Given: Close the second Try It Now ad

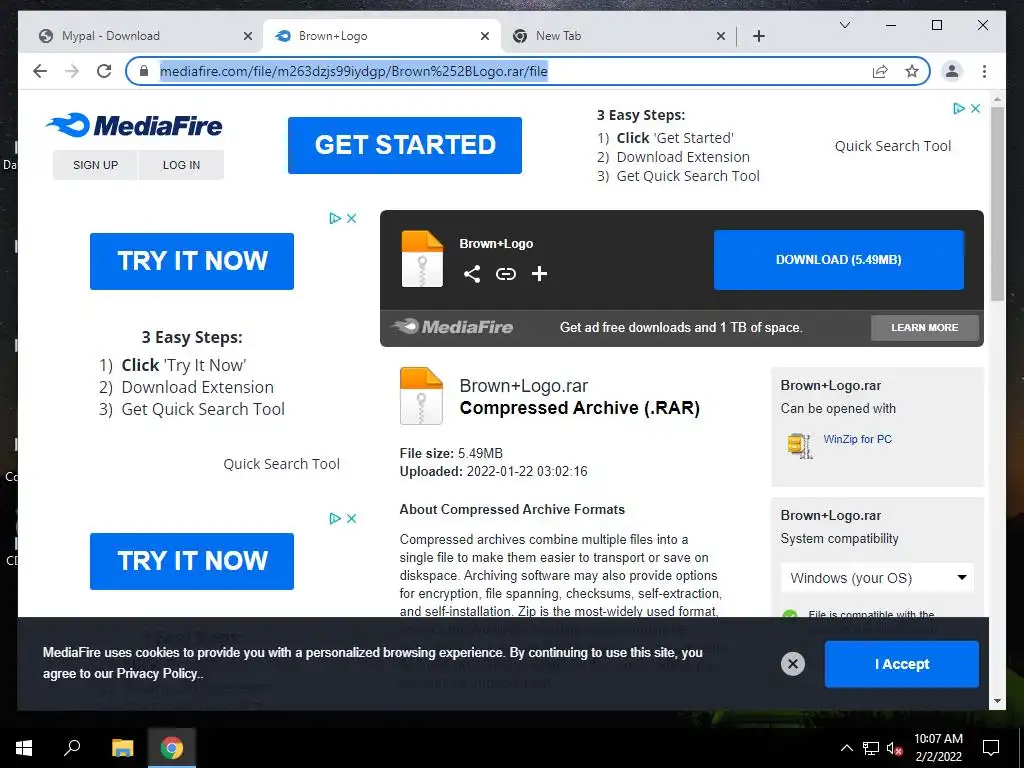Looking at the screenshot, I should (351, 519).
